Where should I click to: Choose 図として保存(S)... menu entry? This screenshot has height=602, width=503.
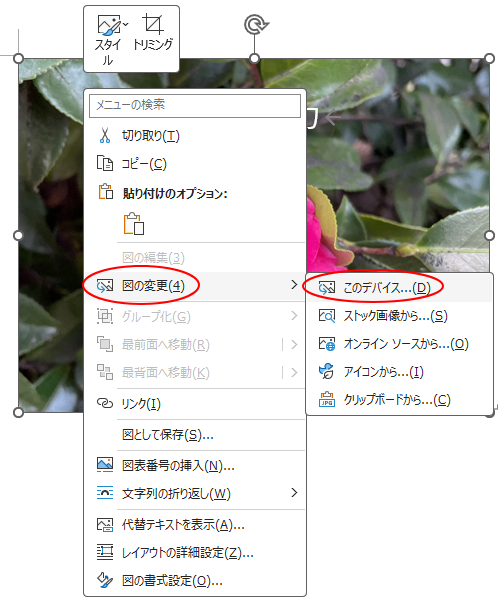pyautogui.click(x=195, y=435)
